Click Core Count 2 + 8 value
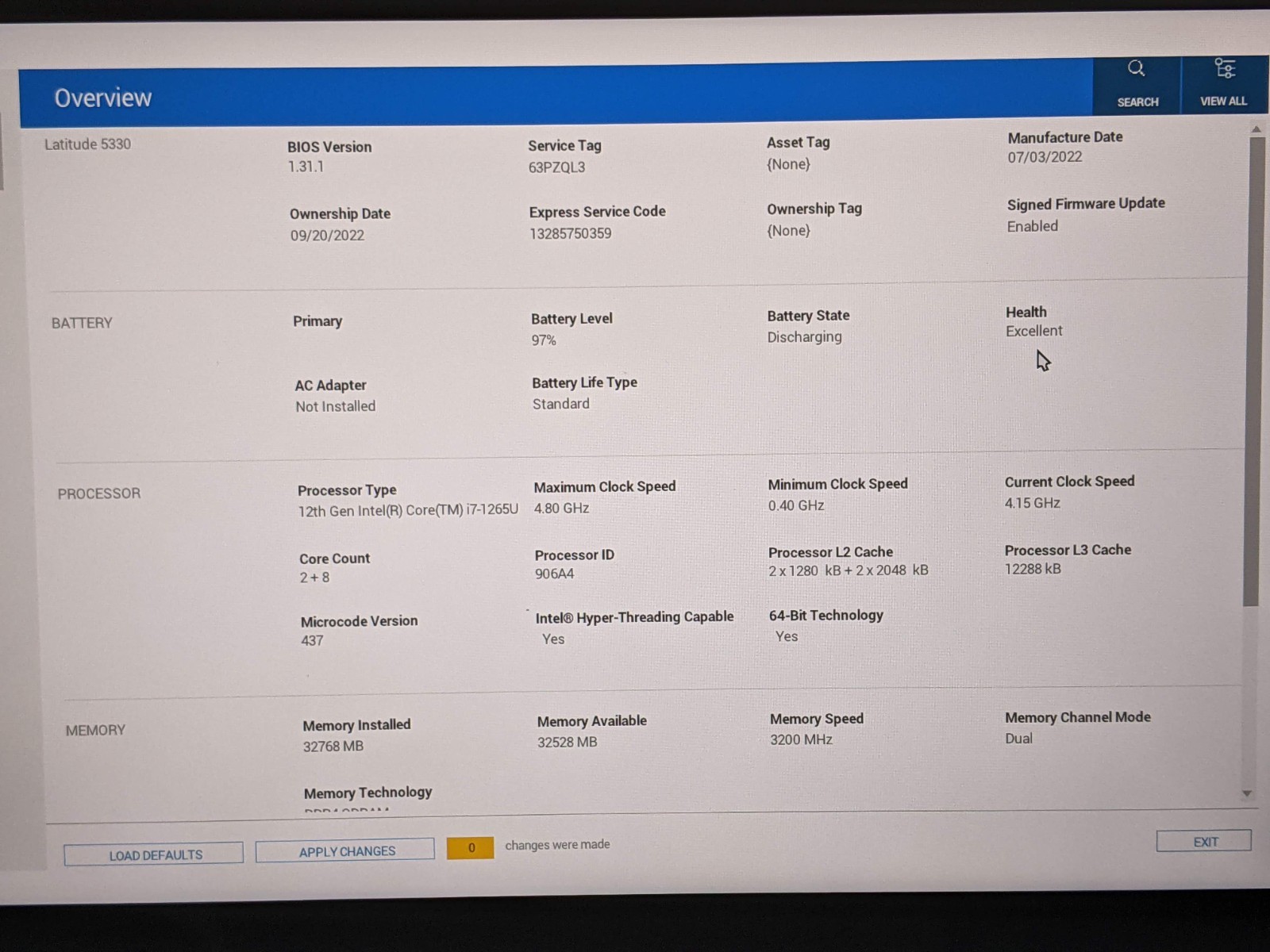Image resolution: width=1270 pixels, height=952 pixels. pyautogui.click(x=314, y=578)
